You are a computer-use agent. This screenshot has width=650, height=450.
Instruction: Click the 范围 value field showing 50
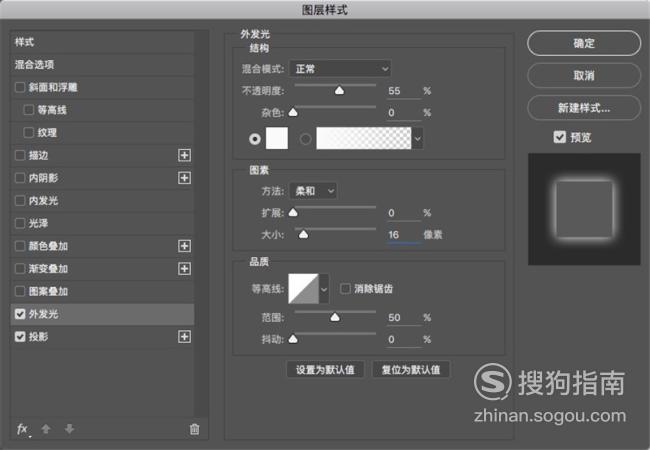(404, 318)
